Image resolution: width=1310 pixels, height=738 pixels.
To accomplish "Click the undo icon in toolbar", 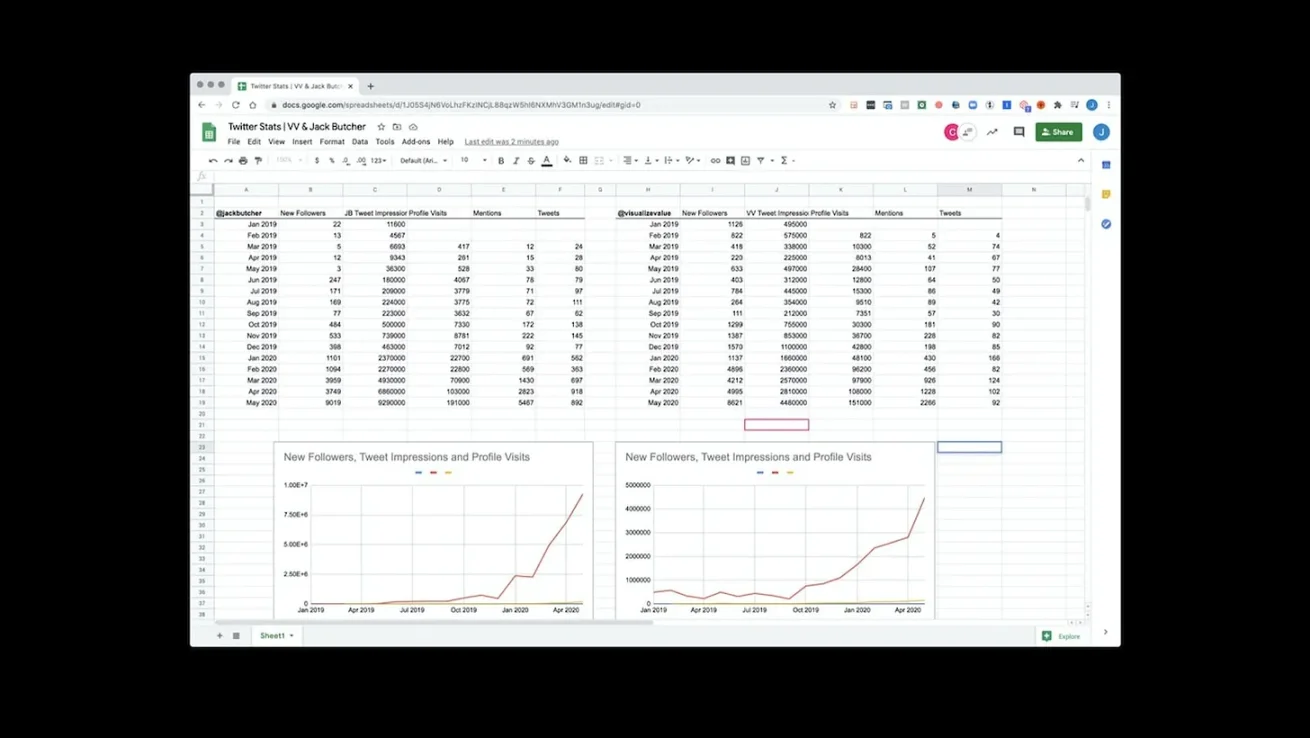I will [213, 160].
